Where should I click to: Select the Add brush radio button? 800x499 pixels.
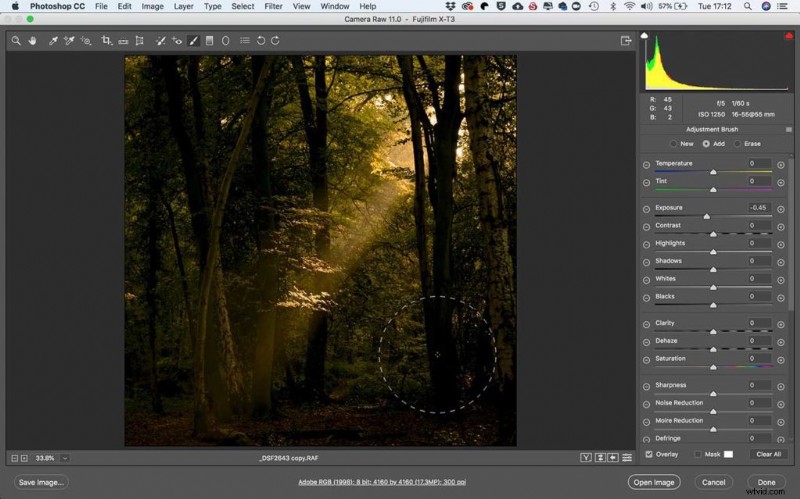706,144
